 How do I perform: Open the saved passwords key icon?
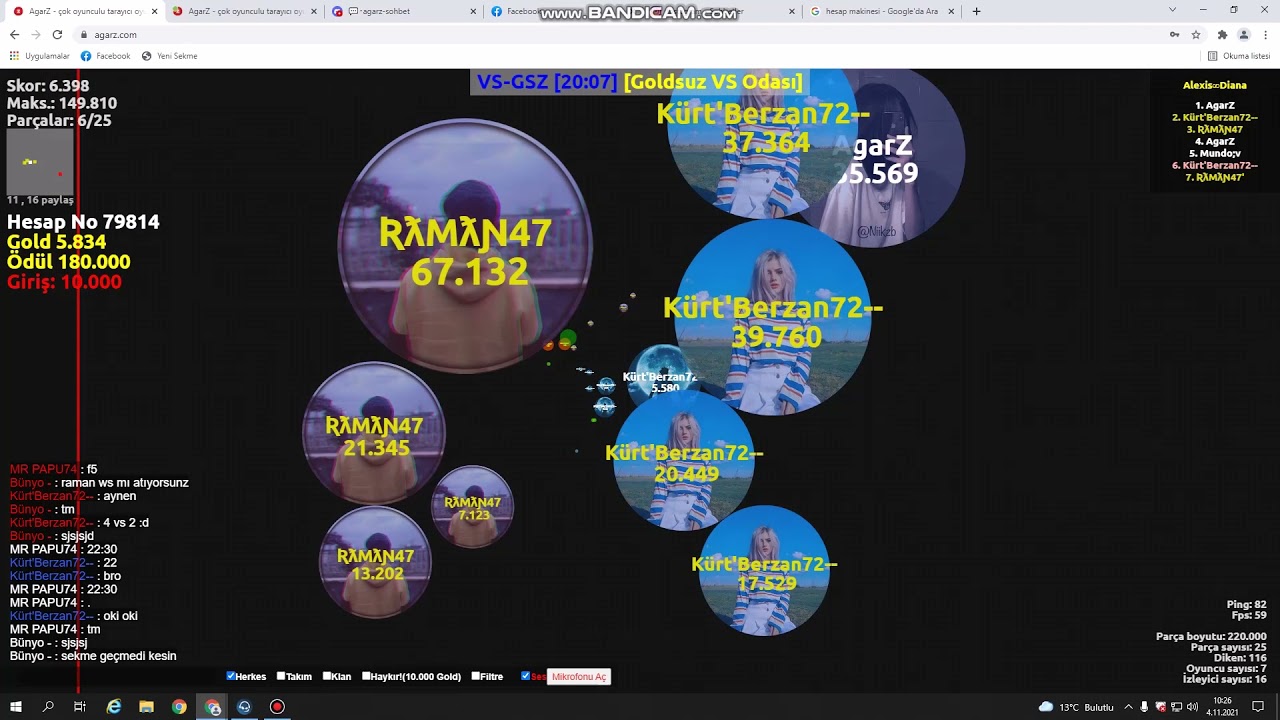click(x=1174, y=34)
